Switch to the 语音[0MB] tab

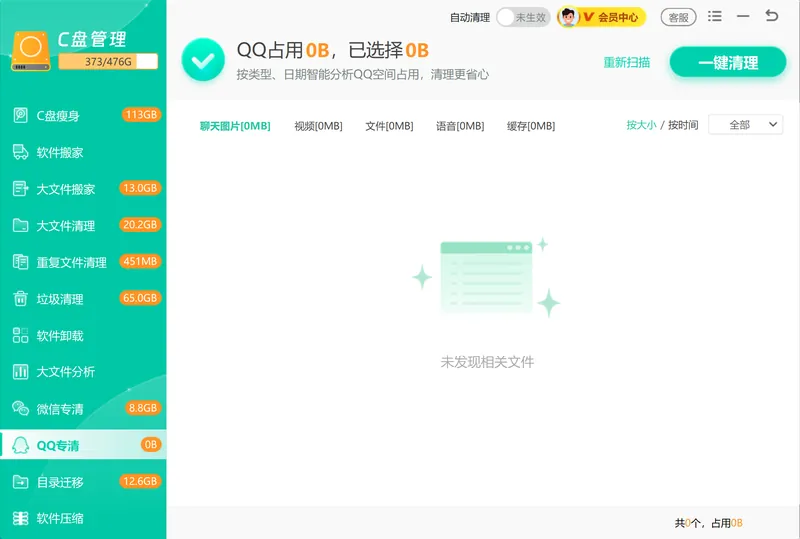click(460, 126)
